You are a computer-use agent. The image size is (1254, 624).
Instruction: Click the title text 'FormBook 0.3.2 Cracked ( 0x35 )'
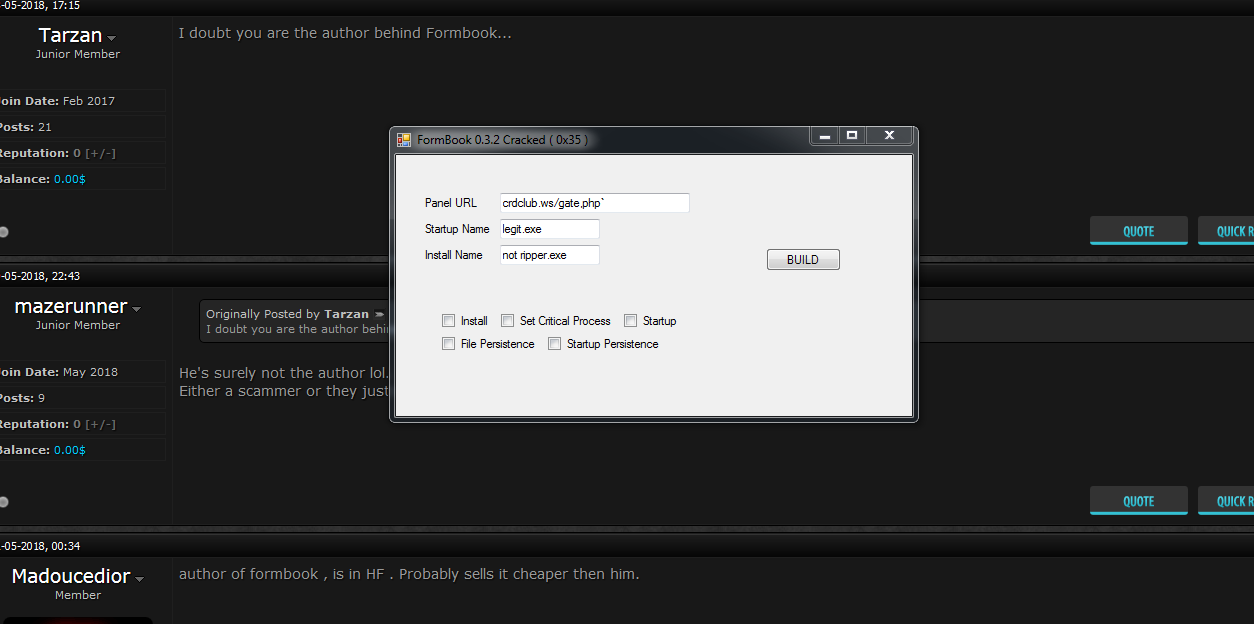click(502, 140)
